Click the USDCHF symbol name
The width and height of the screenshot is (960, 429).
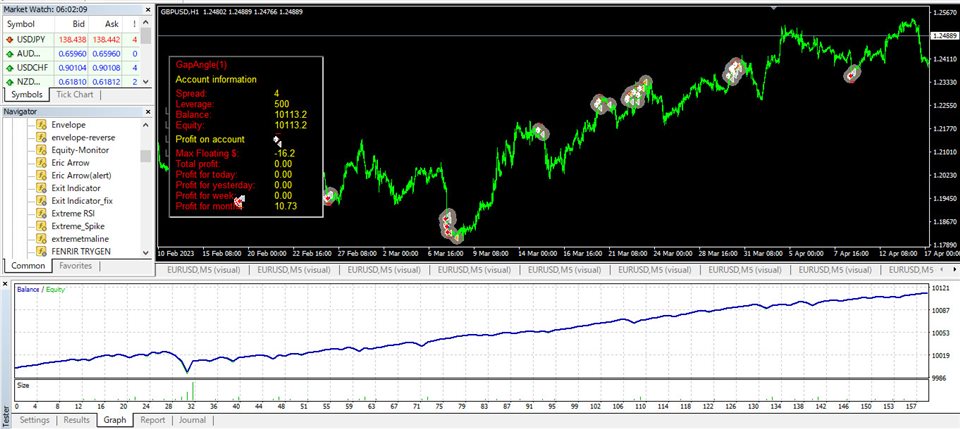click(32, 67)
